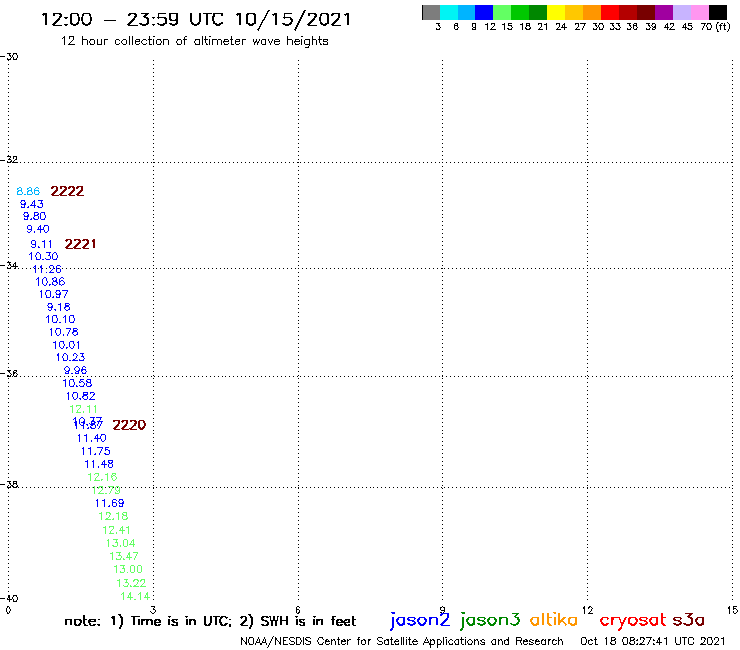Click timestamp 'Oct 18 08:27:41 UTC 2021'
740x650 pixels.
pyautogui.click(x=652, y=641)
